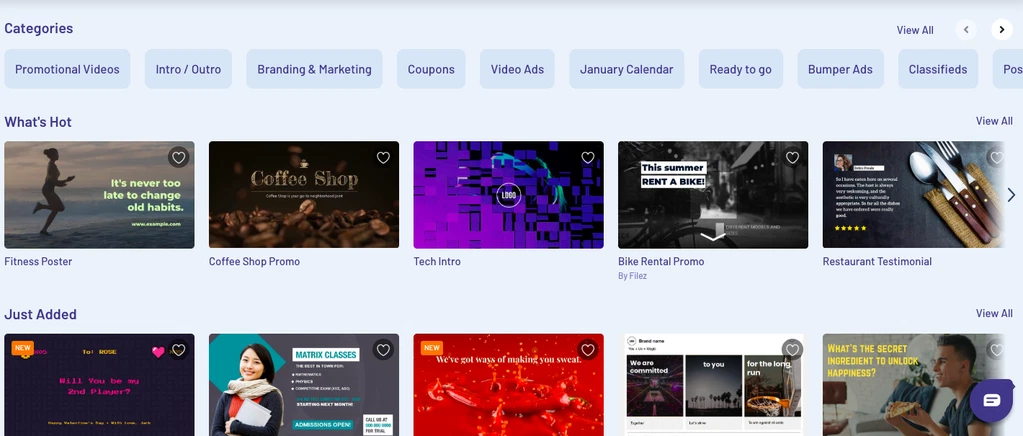Image resolution: width=1023 pixels, height=436 pixels.
Task: Open the Restaurant Testimonial thumbnail
Action: [x=913, y=195]
